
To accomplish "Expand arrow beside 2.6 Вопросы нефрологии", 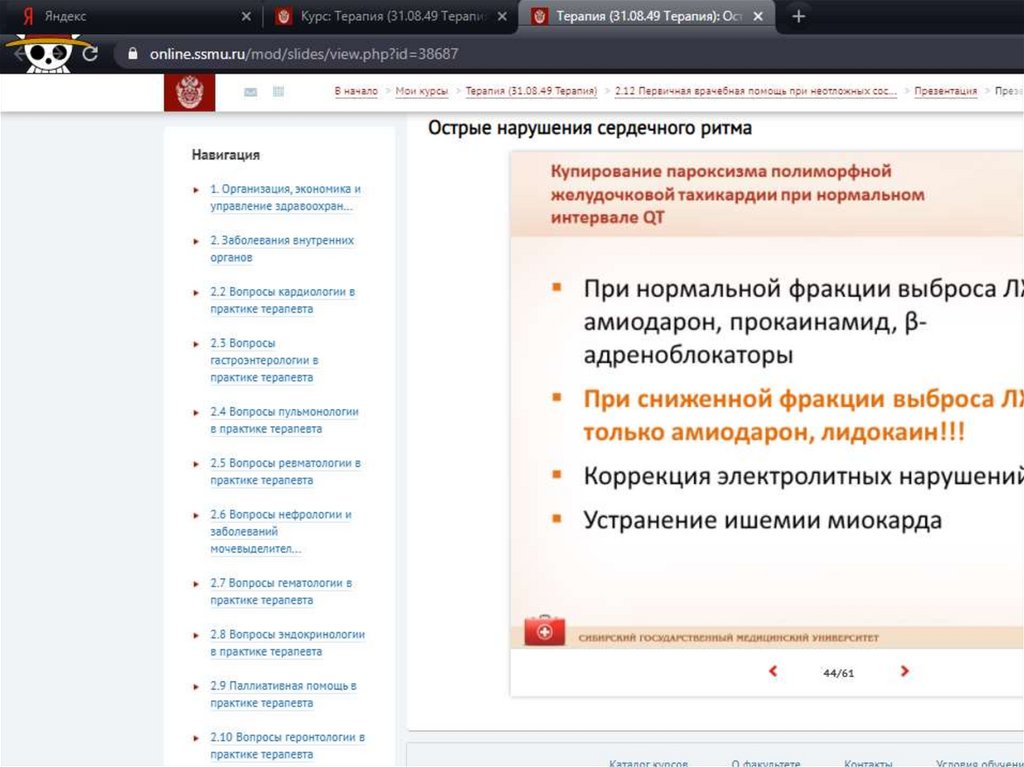I will (x=196, y=515).
